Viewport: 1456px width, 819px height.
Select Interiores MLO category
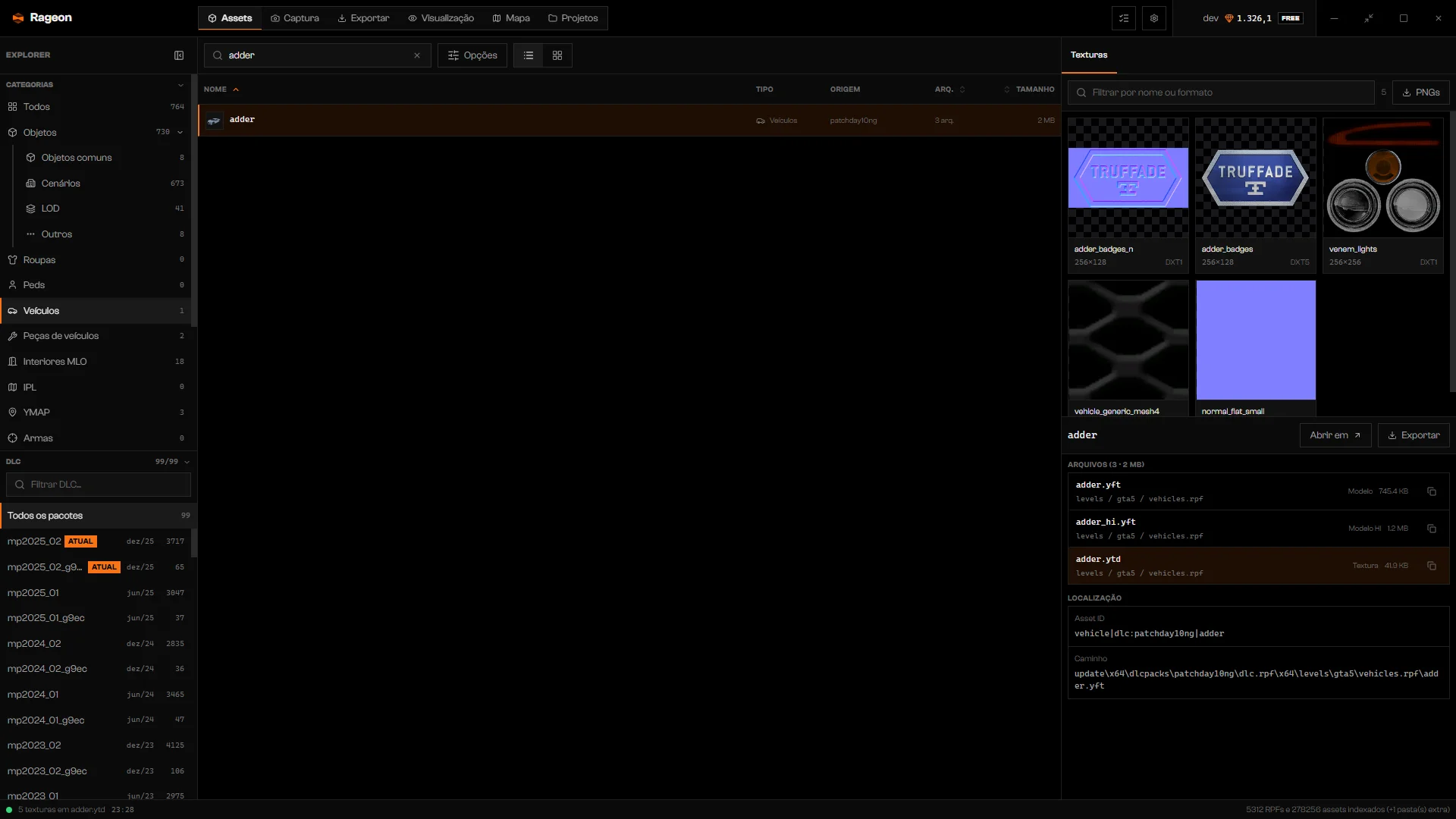click(96, 362)
